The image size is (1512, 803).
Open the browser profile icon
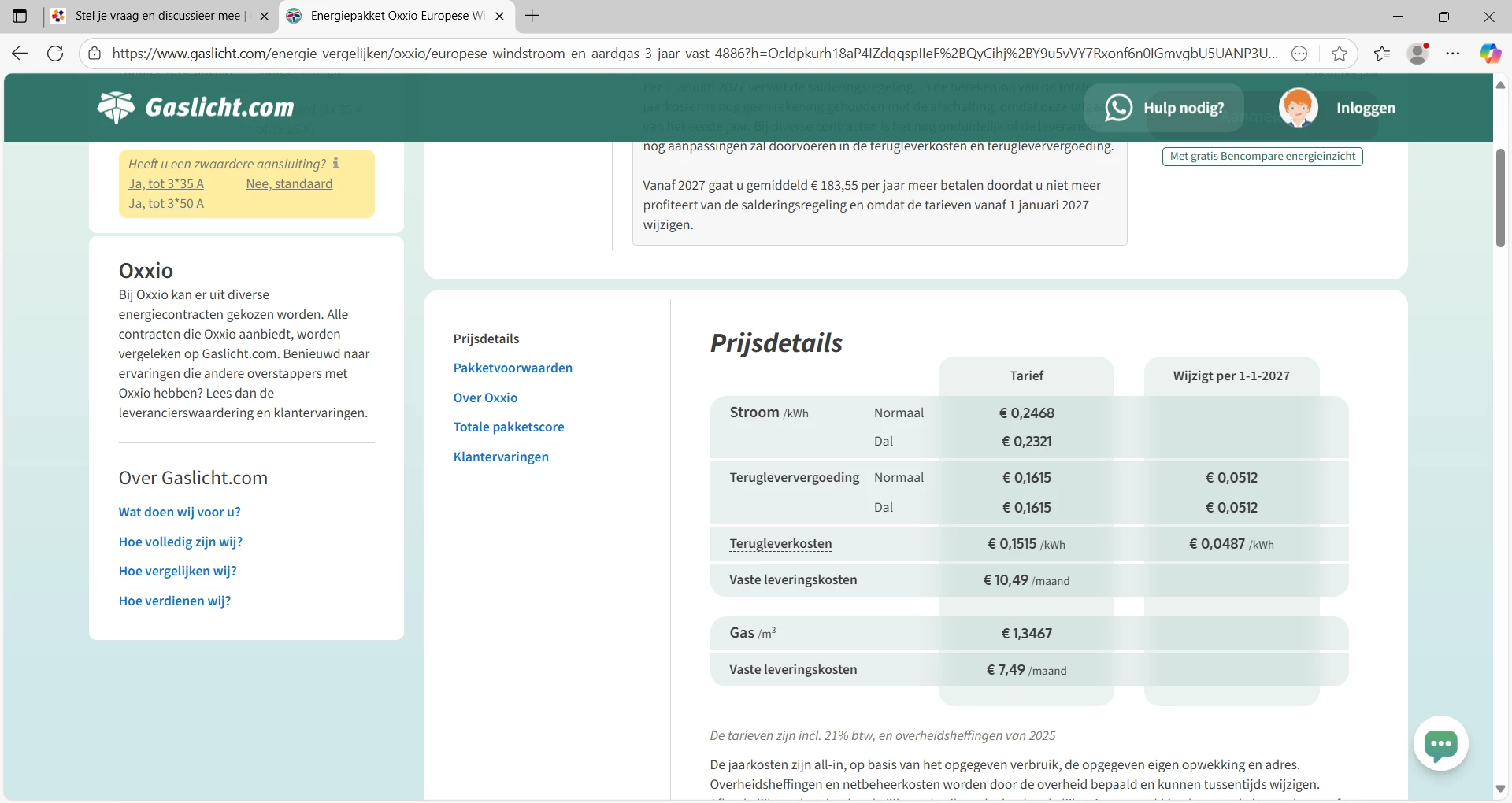pyautogui.click(x=1418, y=54)
